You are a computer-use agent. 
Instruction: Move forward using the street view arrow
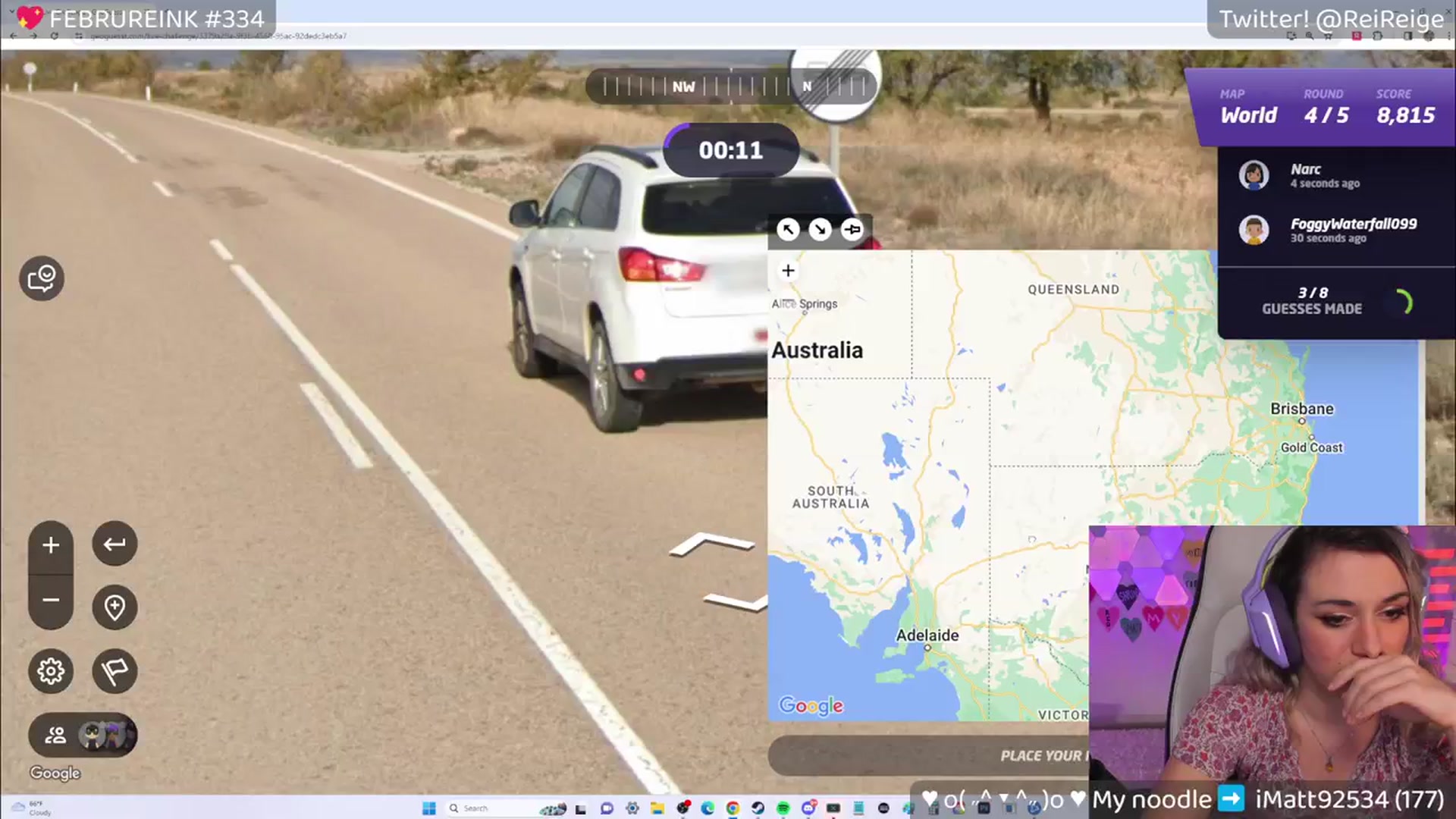(711, 543)
